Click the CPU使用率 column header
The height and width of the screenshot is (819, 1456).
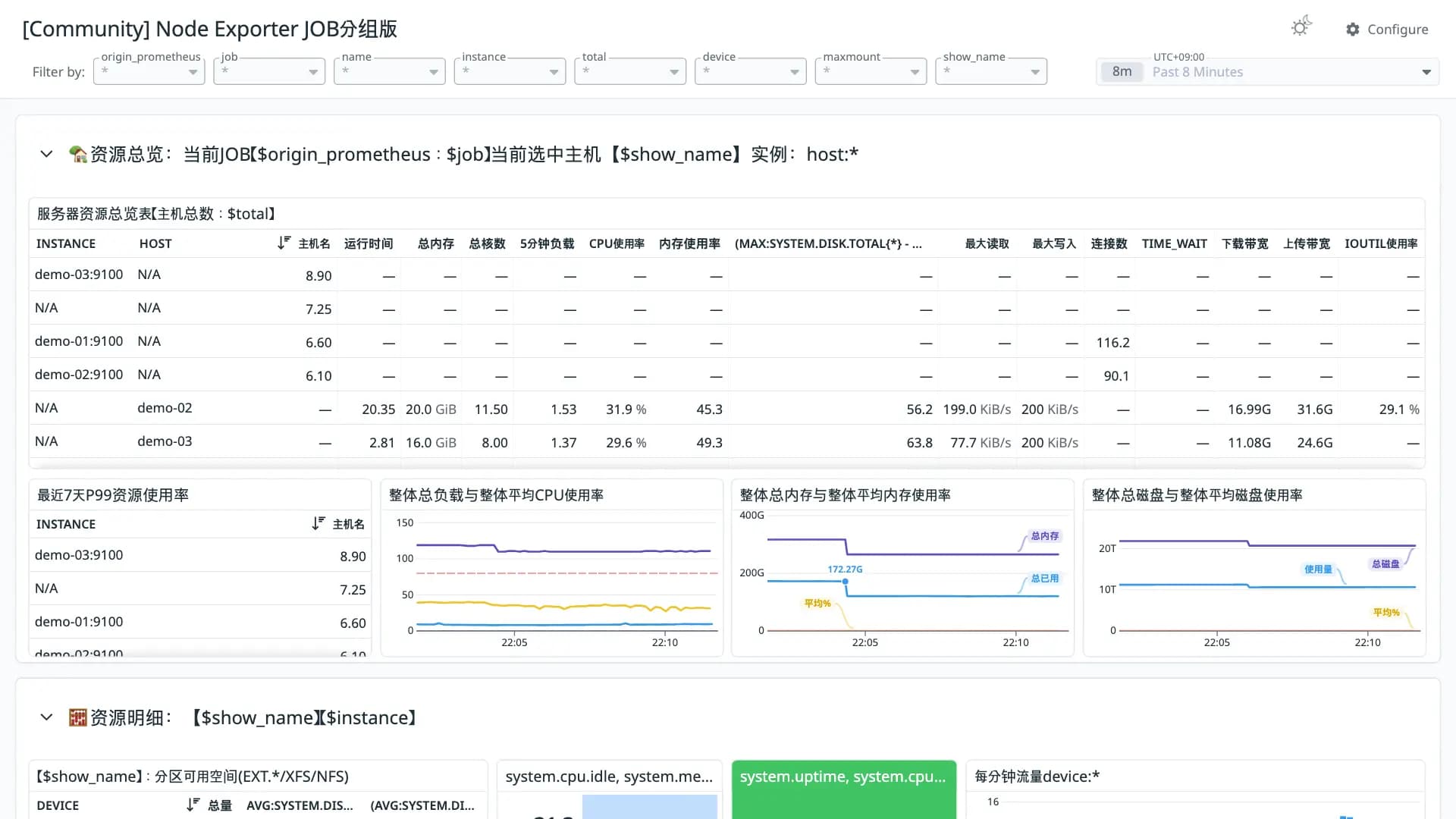tap(617, 243)
